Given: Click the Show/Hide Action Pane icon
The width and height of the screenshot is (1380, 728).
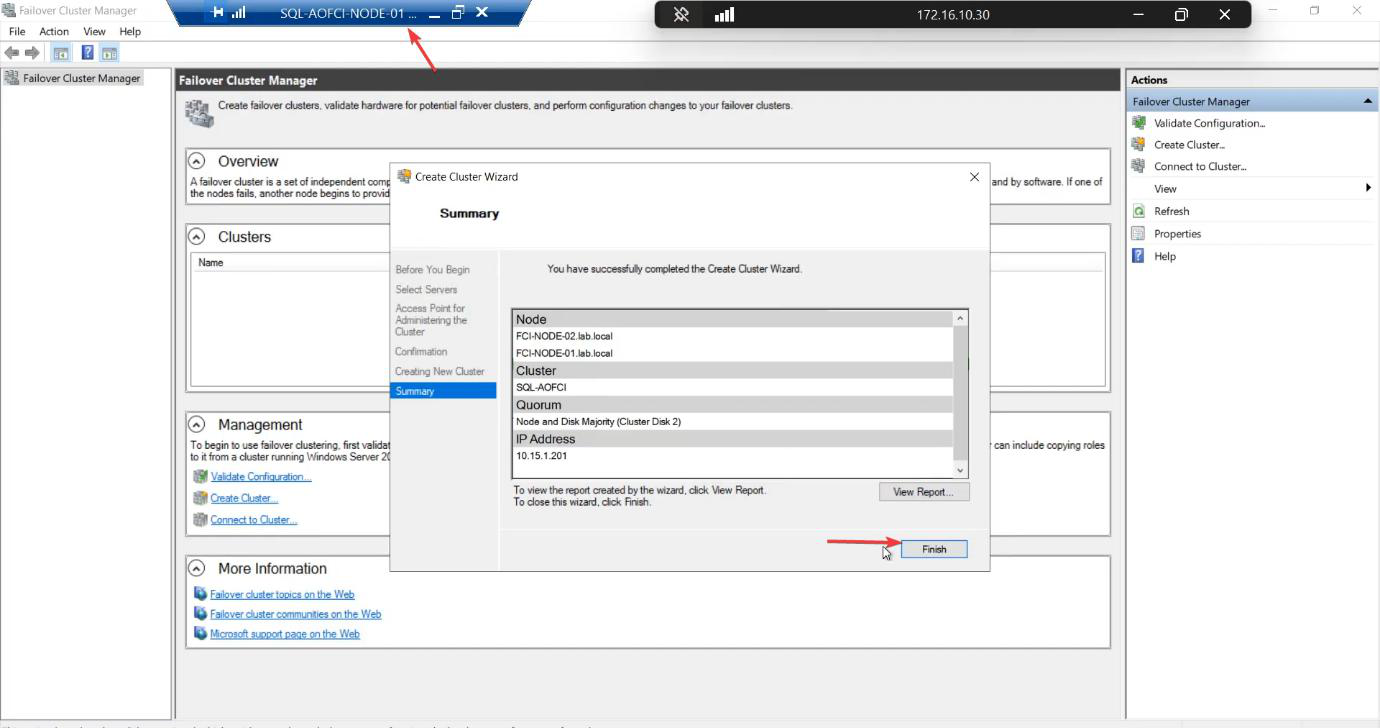Looking at the screenshot, I should click(109, 53).
